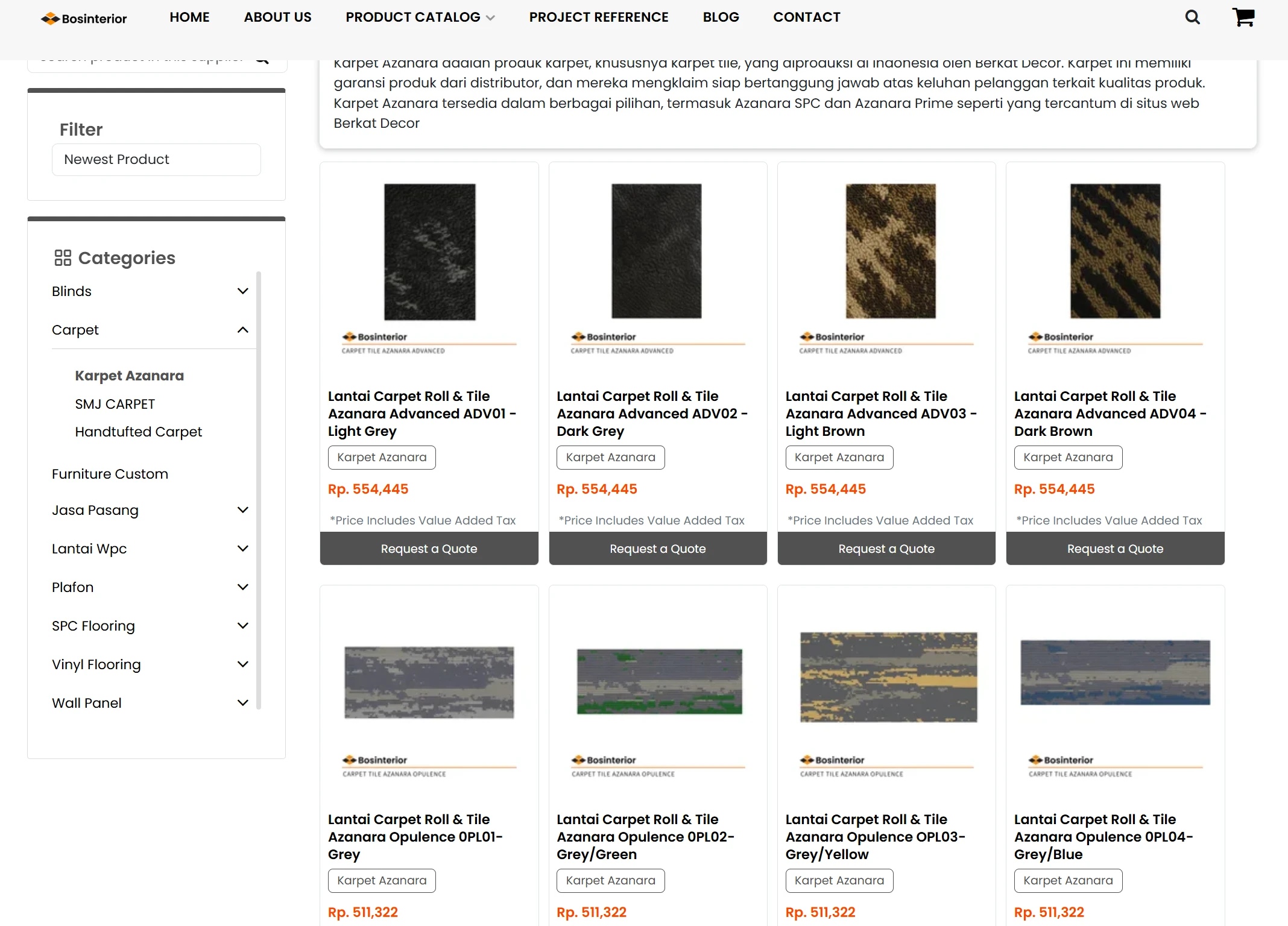Go to the HOME page
This screenshot has height=926, width=1288.
click(x=189, y=17)
